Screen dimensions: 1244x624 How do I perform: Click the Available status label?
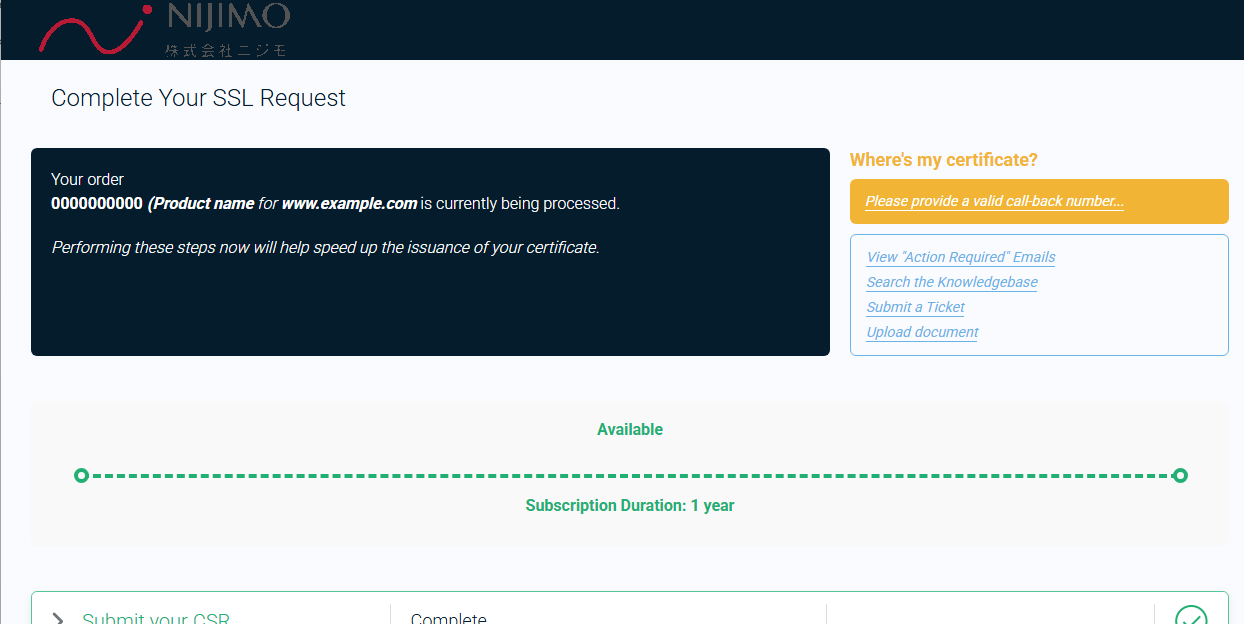(x=630, y=429)
